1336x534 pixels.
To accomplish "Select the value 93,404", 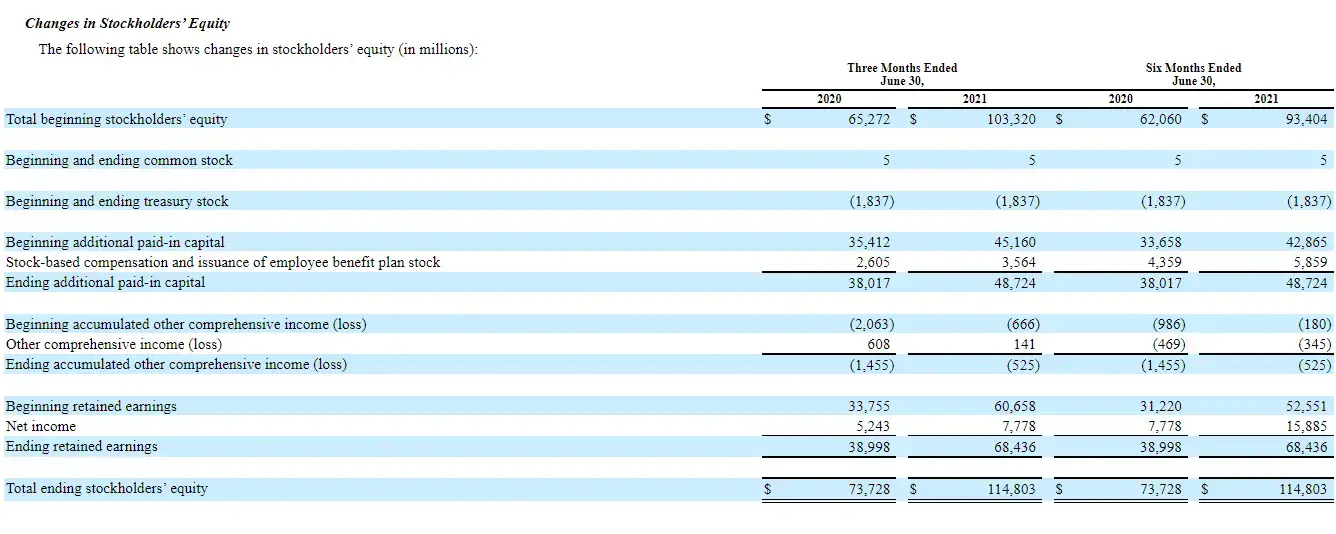I will 1307,119.
